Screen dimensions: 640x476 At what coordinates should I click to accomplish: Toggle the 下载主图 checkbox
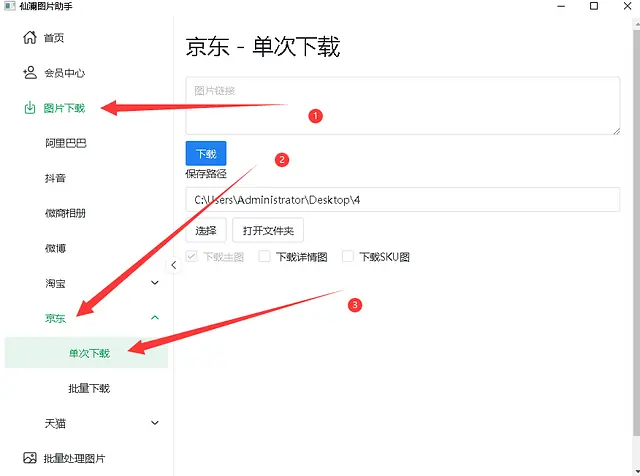191,256
